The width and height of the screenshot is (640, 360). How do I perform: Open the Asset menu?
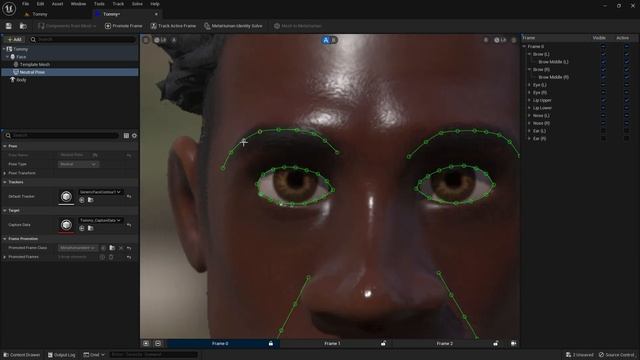coord(57,4)
